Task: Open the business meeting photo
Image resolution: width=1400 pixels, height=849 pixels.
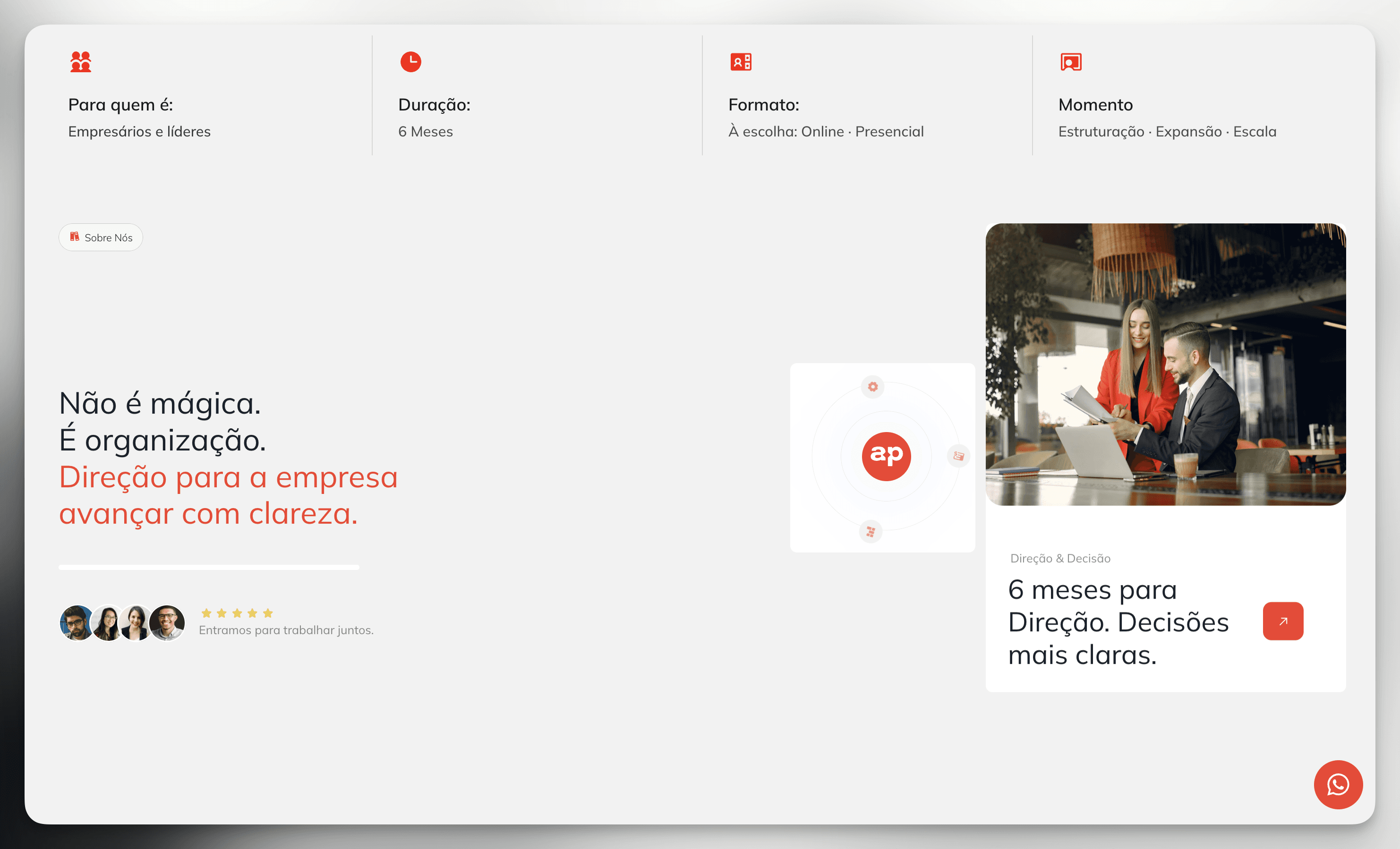Action: pyautogui.click(x=1165, y=364)
